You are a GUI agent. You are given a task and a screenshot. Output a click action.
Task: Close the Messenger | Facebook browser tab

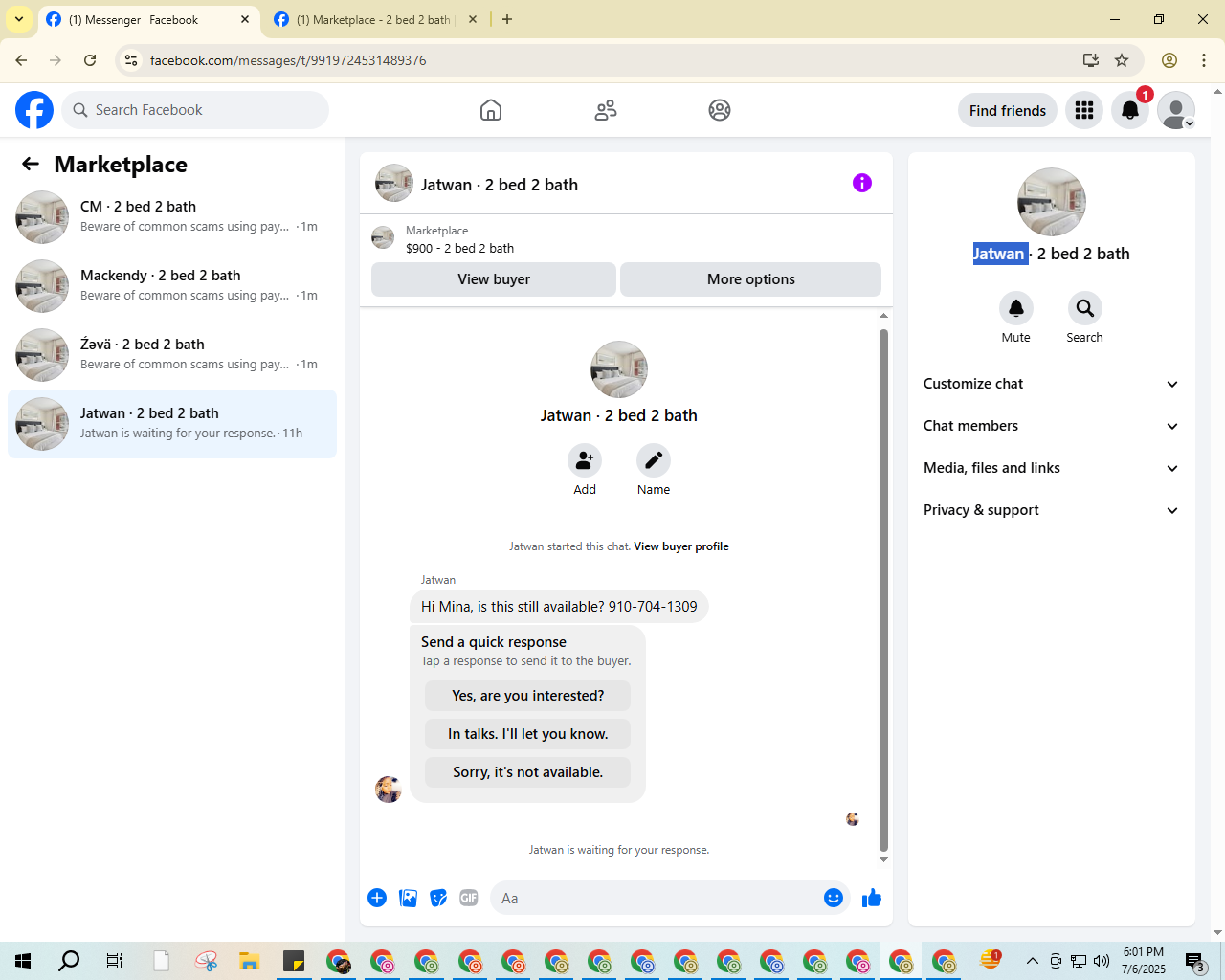click(x=245, y=20)
